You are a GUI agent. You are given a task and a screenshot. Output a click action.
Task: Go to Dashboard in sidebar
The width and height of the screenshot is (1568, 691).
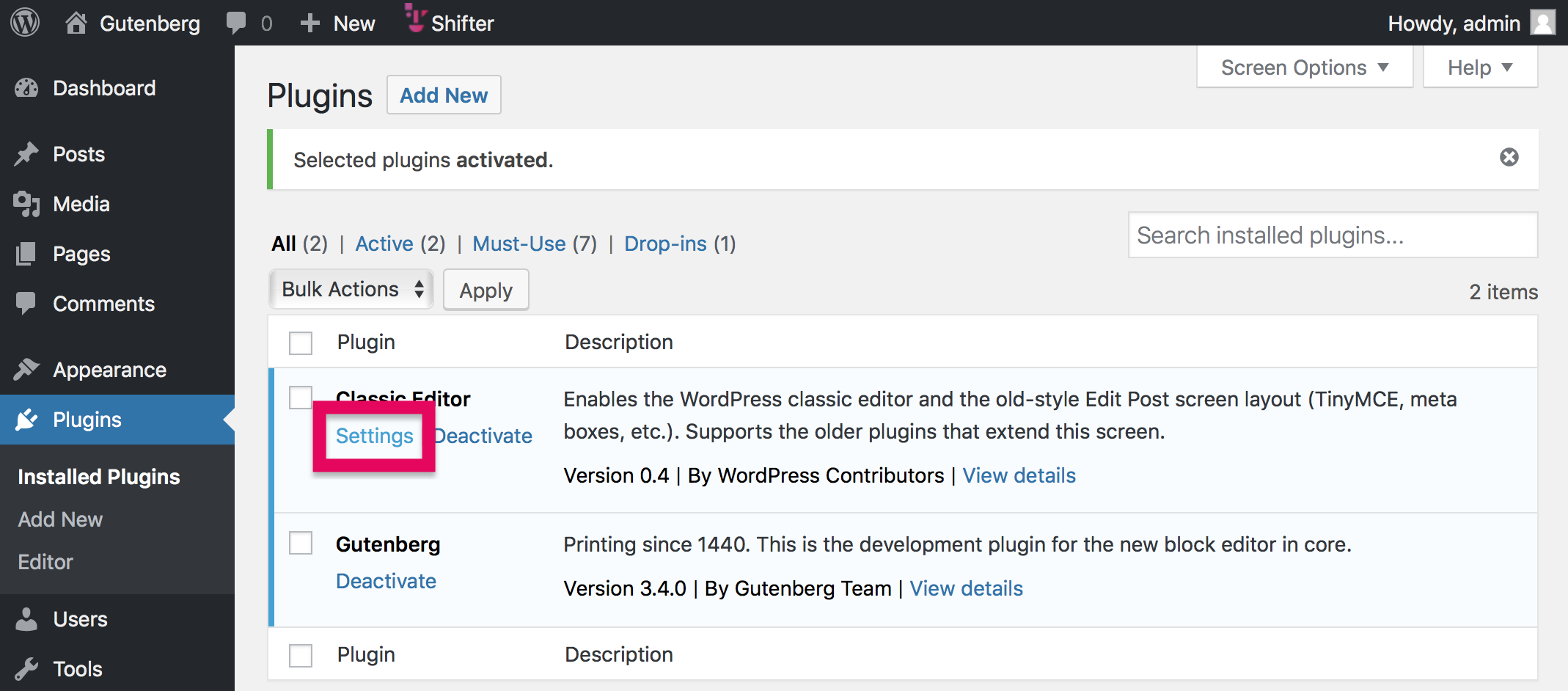(117, 88)
